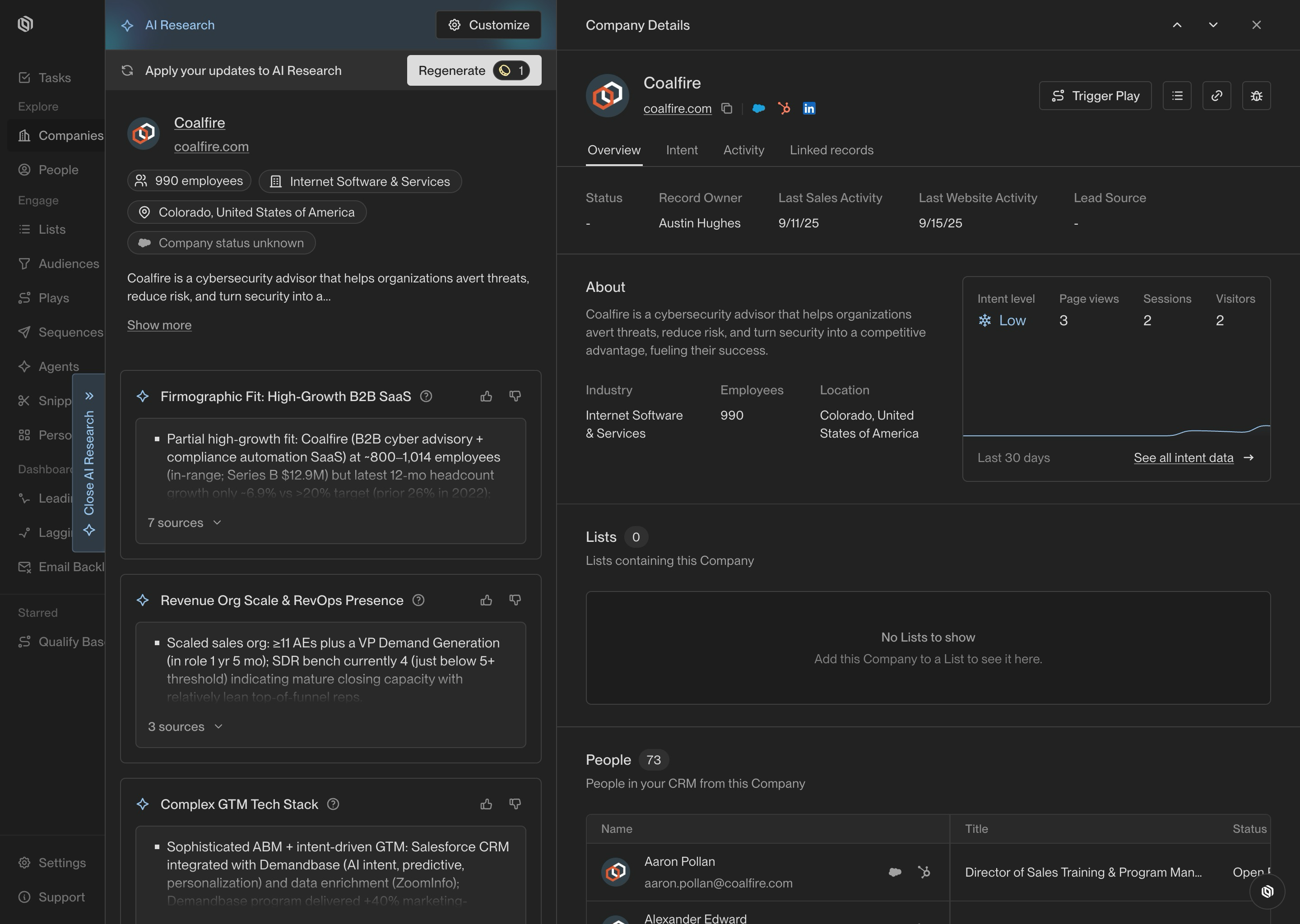The image size is (1300, 924).
Task: Open coalfire.com link in AI Research panel
Action: pos(211,146)
